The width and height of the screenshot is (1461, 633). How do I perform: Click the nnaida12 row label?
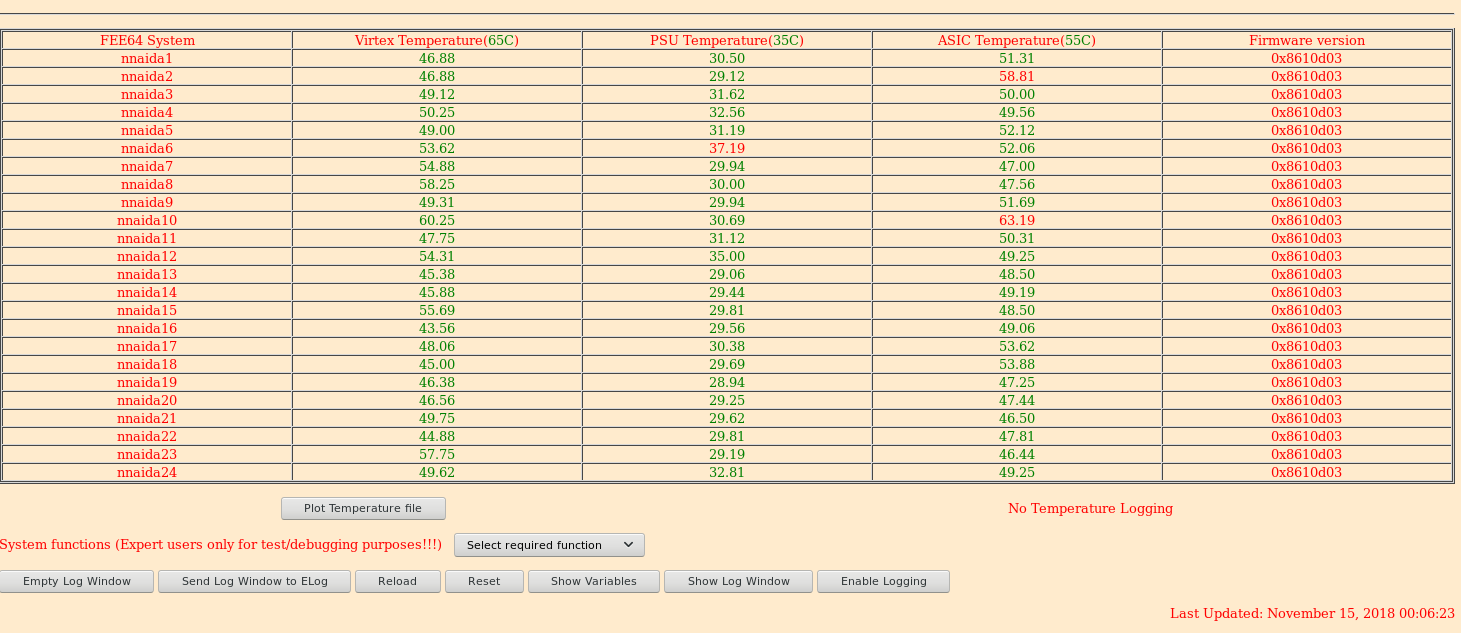147,257
